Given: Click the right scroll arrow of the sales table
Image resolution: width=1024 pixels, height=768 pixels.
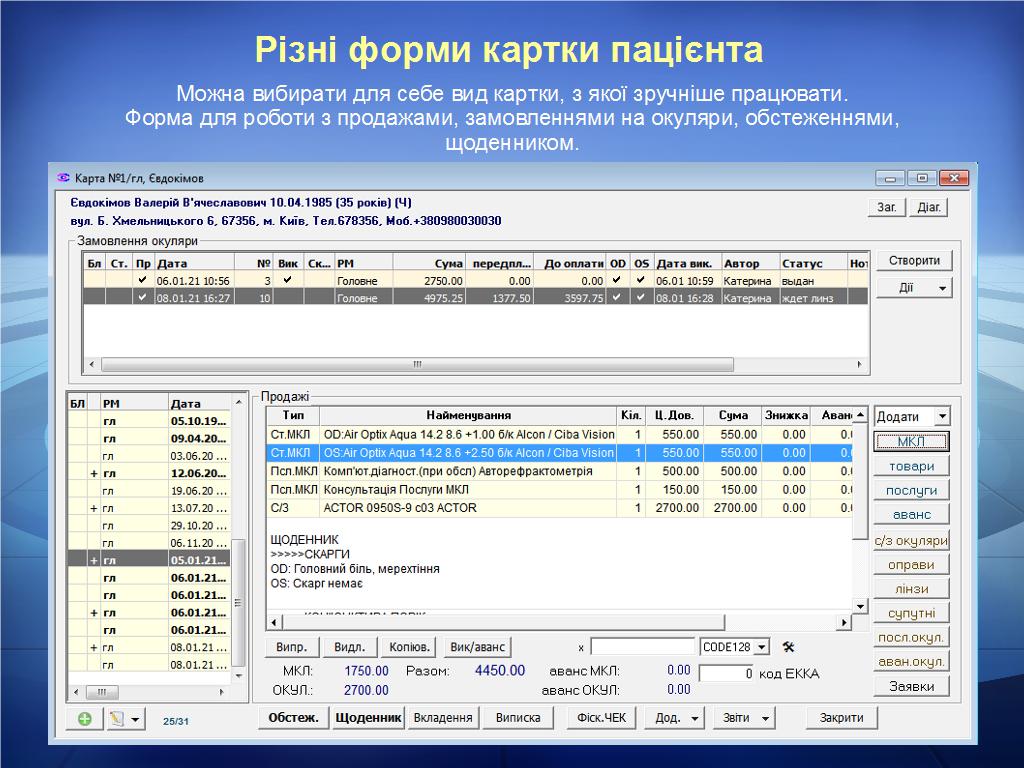Looking at the screenshot, I should pyautogui.click(x=842, y=623).
